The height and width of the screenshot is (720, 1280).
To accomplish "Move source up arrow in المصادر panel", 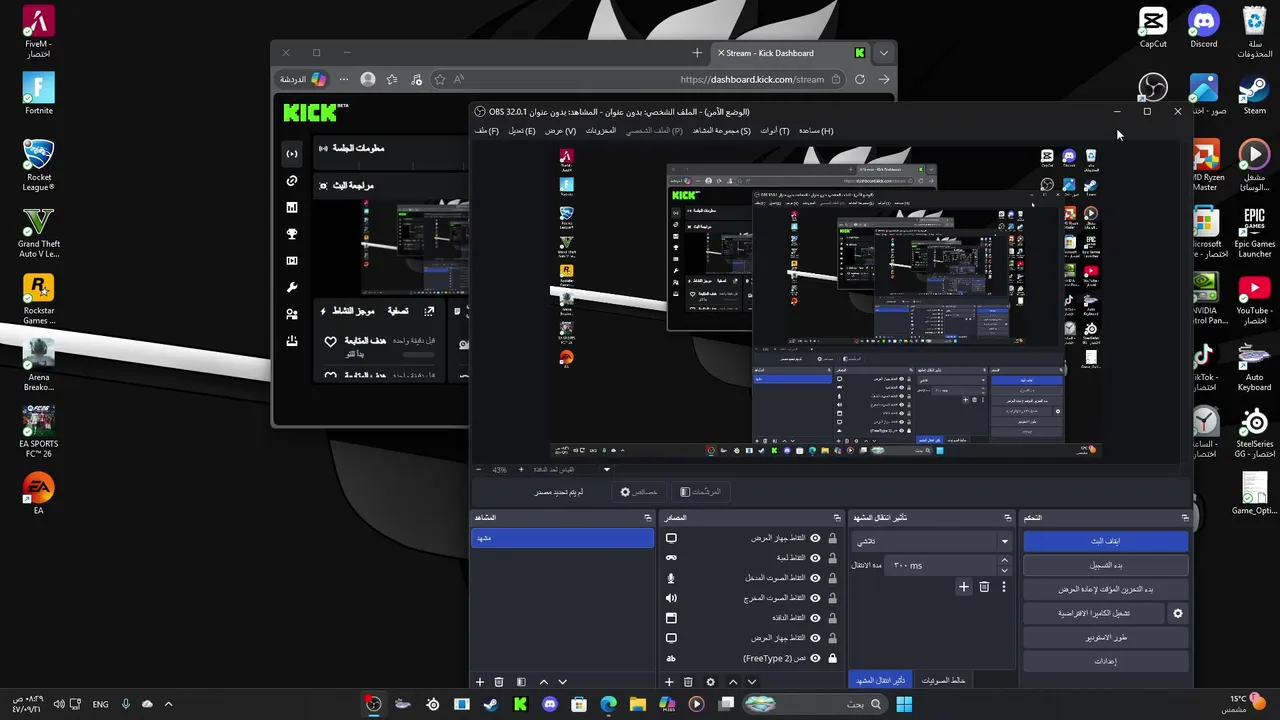I will pos(733,682).
